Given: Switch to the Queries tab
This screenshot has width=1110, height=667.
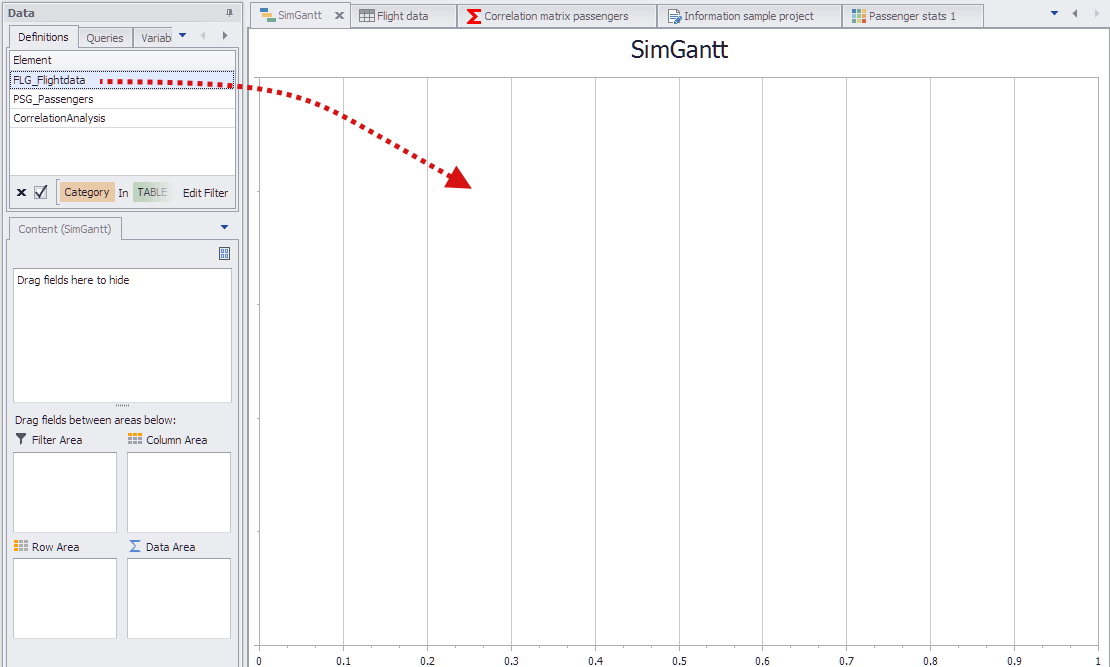Looking at the screenshot, I should tap(104, 37).
